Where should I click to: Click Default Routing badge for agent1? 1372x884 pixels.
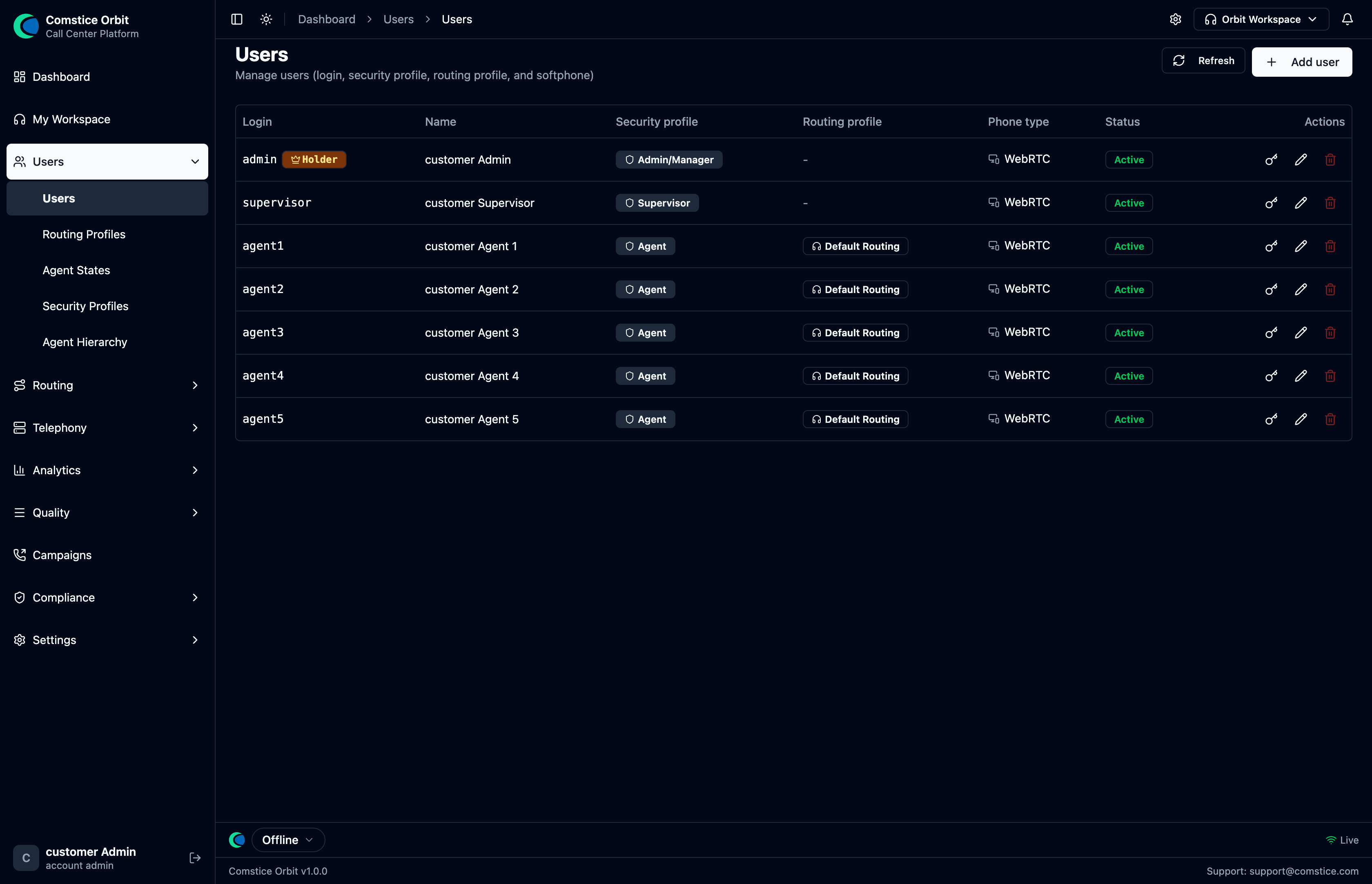coord(855,246)
